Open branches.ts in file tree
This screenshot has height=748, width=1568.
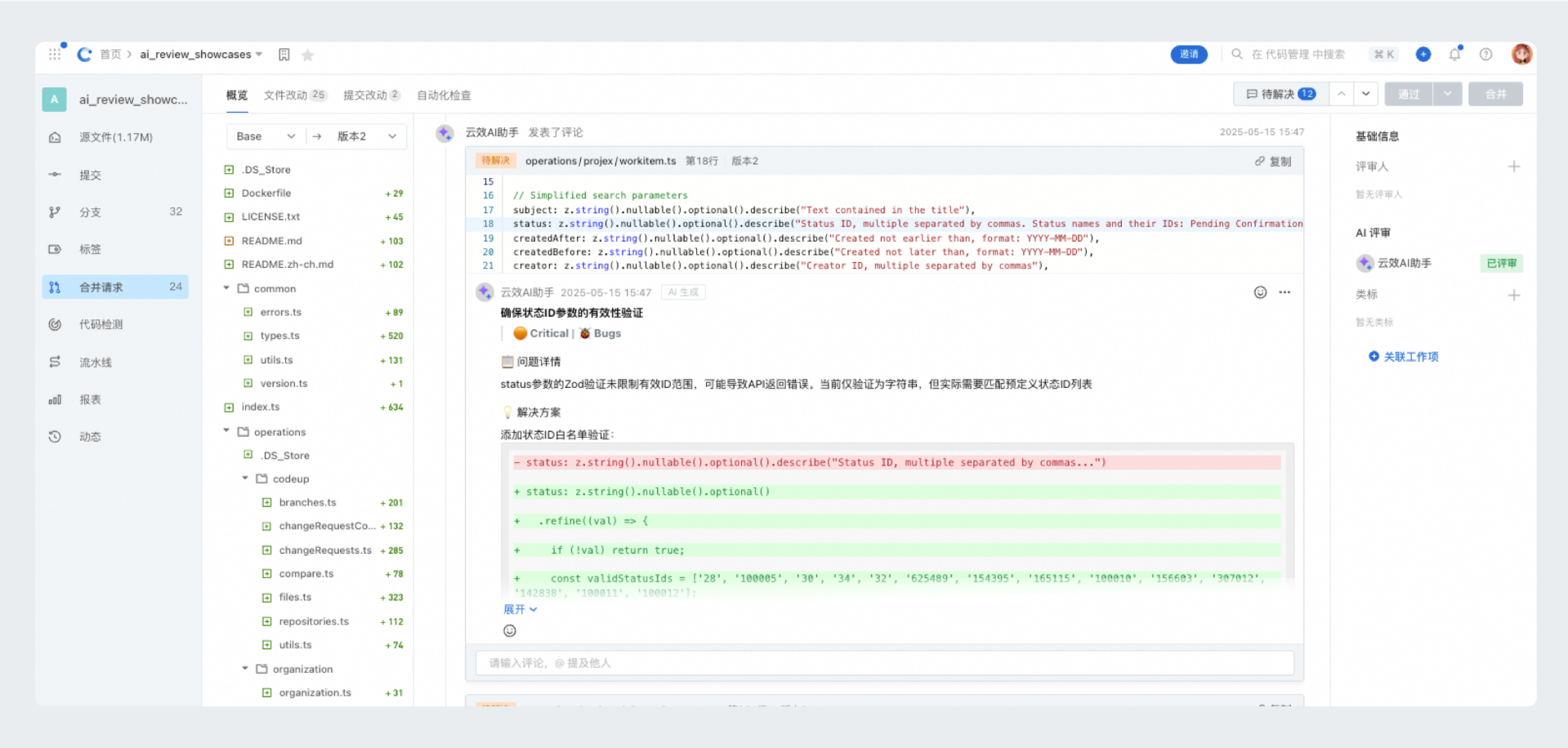(x=307, y=502)
